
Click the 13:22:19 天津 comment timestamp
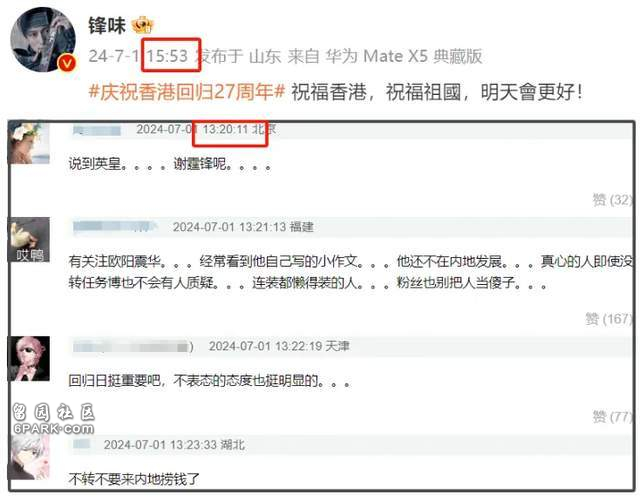279,346
